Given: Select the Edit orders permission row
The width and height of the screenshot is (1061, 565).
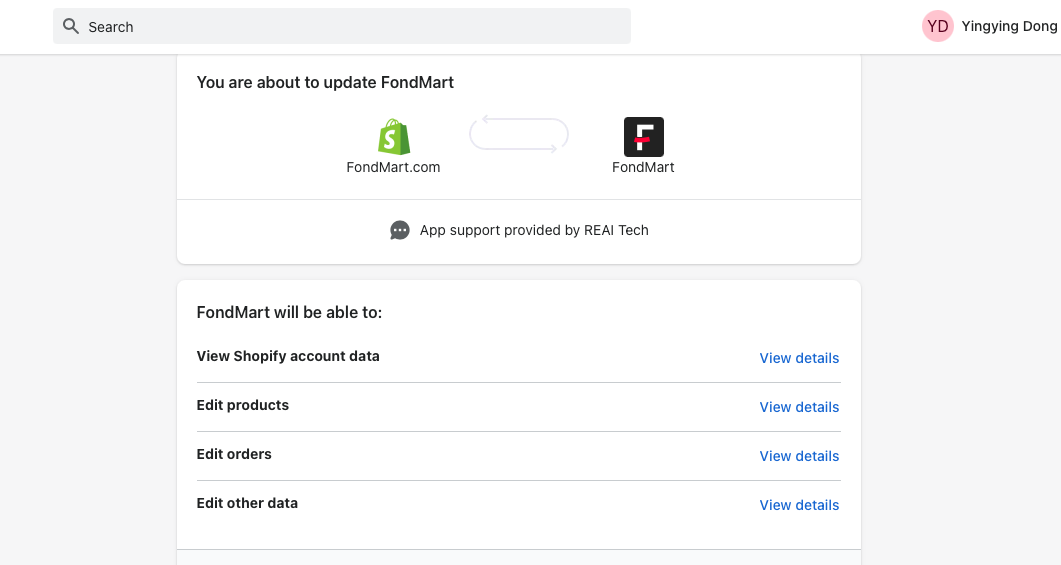Looking at the screenshot, I should point(234,454).
